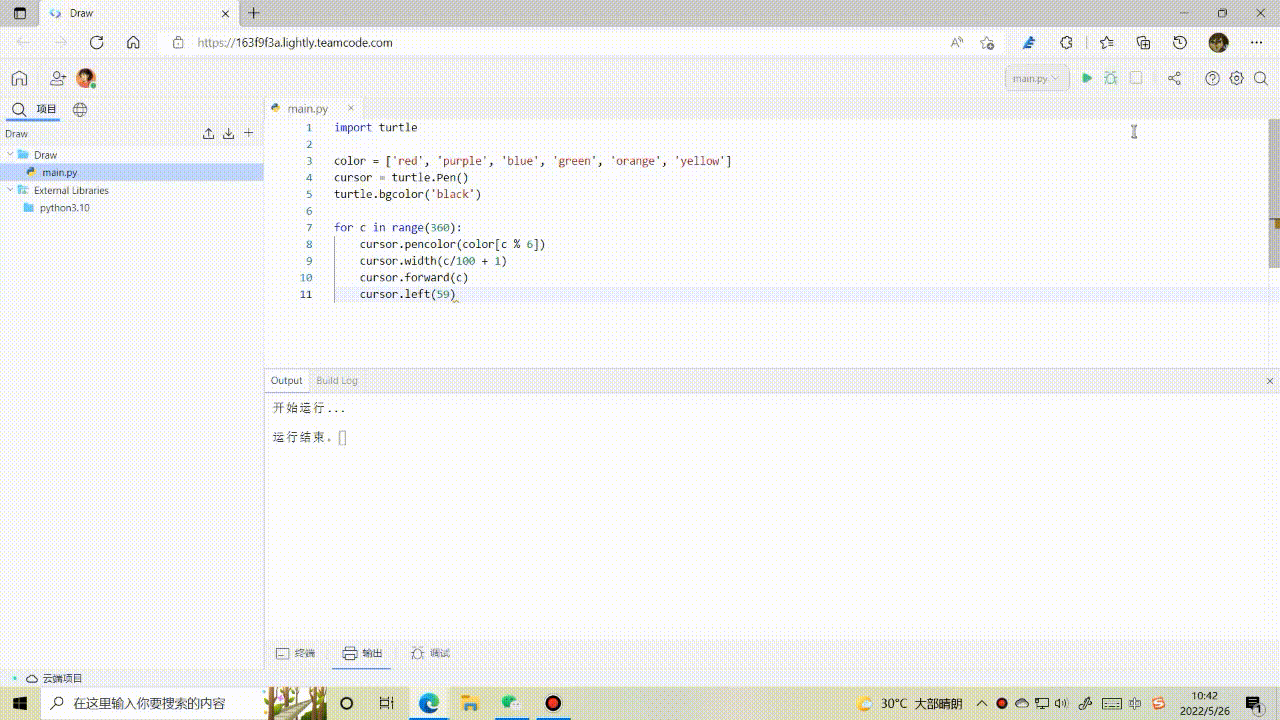Create a new file with the plus icon
Viewport: 1280px width, 720px height.
point(248,132)
